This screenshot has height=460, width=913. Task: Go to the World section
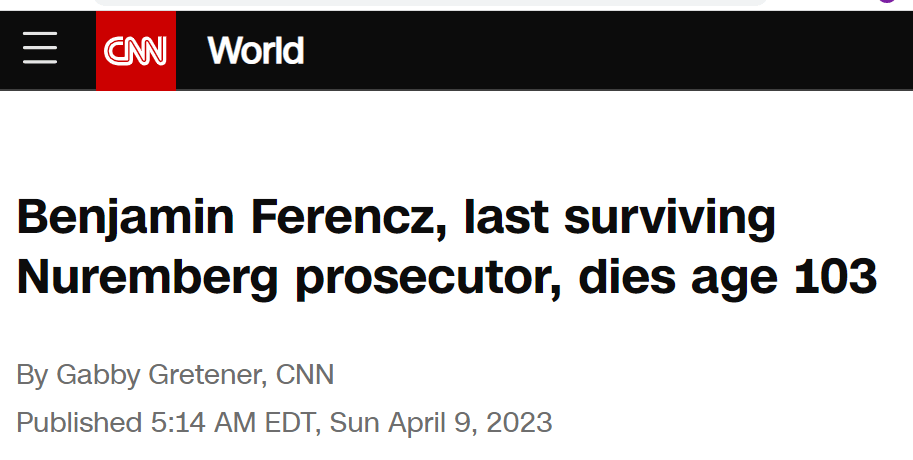click(255, 51)
